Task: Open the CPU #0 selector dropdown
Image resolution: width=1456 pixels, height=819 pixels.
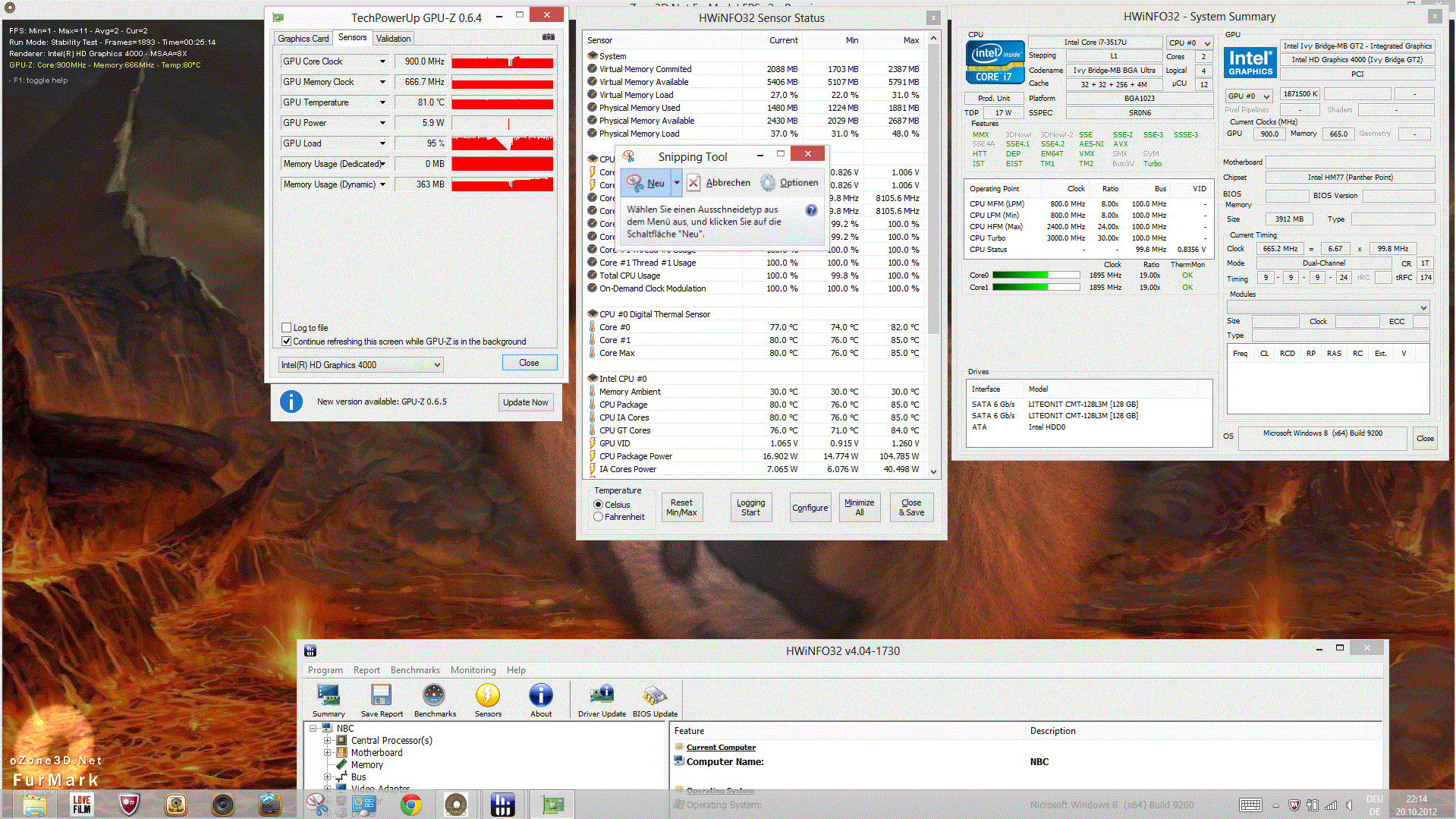Action: (x=1190, y=43)
